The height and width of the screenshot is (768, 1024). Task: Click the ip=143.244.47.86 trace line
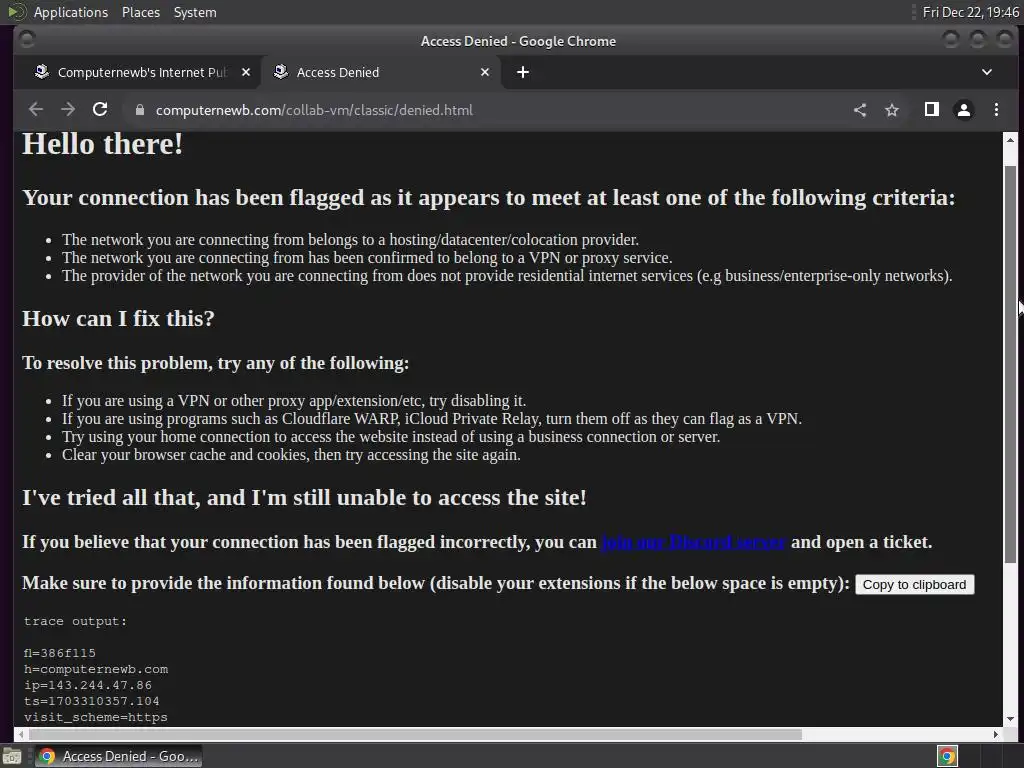coord(88,685)
